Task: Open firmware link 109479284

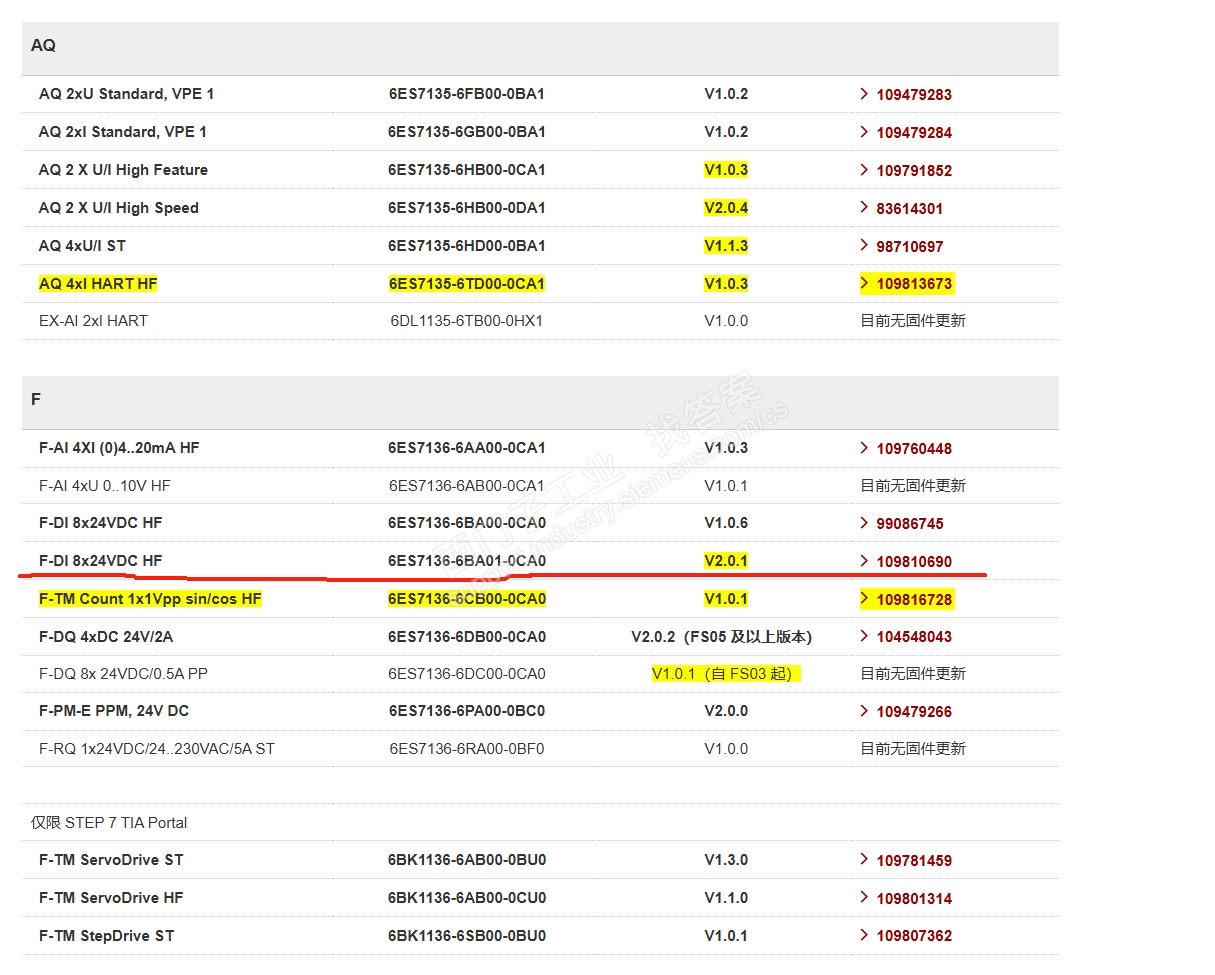Action: pos(914,133)
